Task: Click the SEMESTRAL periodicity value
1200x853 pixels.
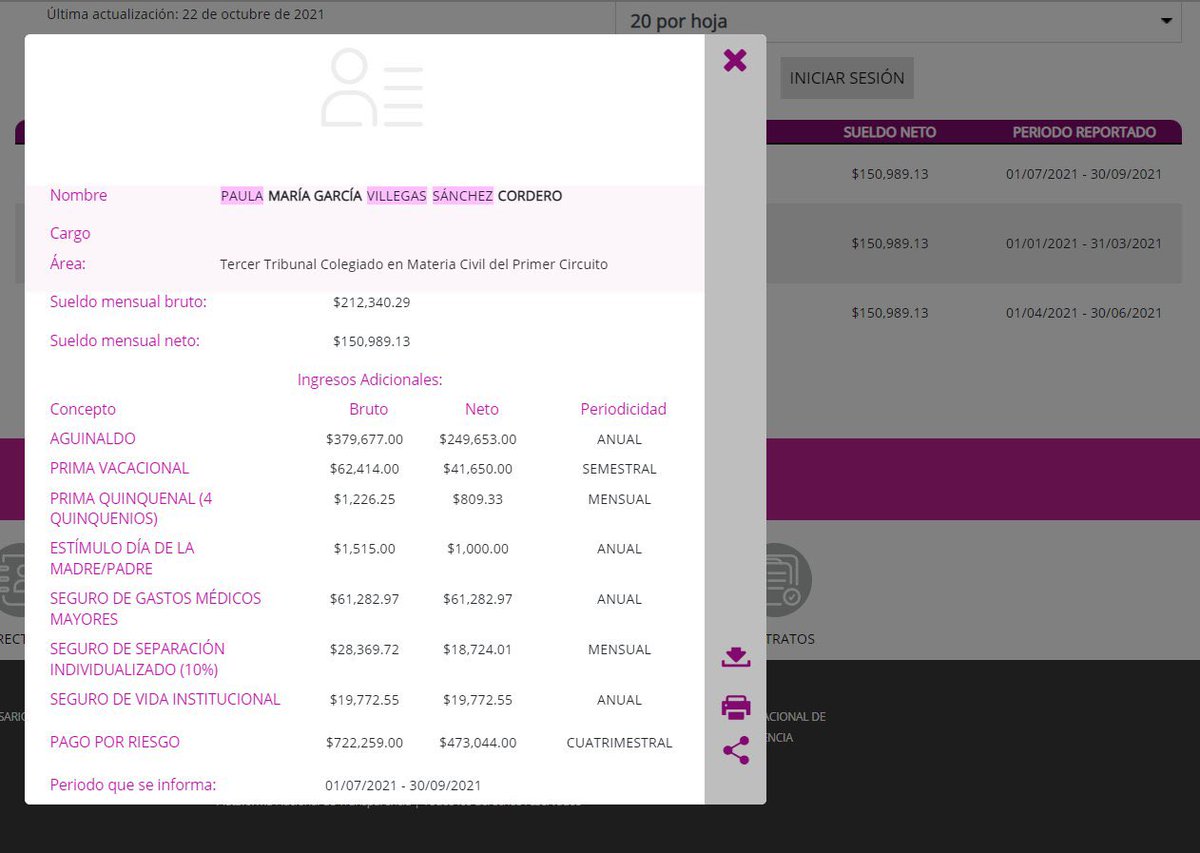Action: (x=620, y=469)
